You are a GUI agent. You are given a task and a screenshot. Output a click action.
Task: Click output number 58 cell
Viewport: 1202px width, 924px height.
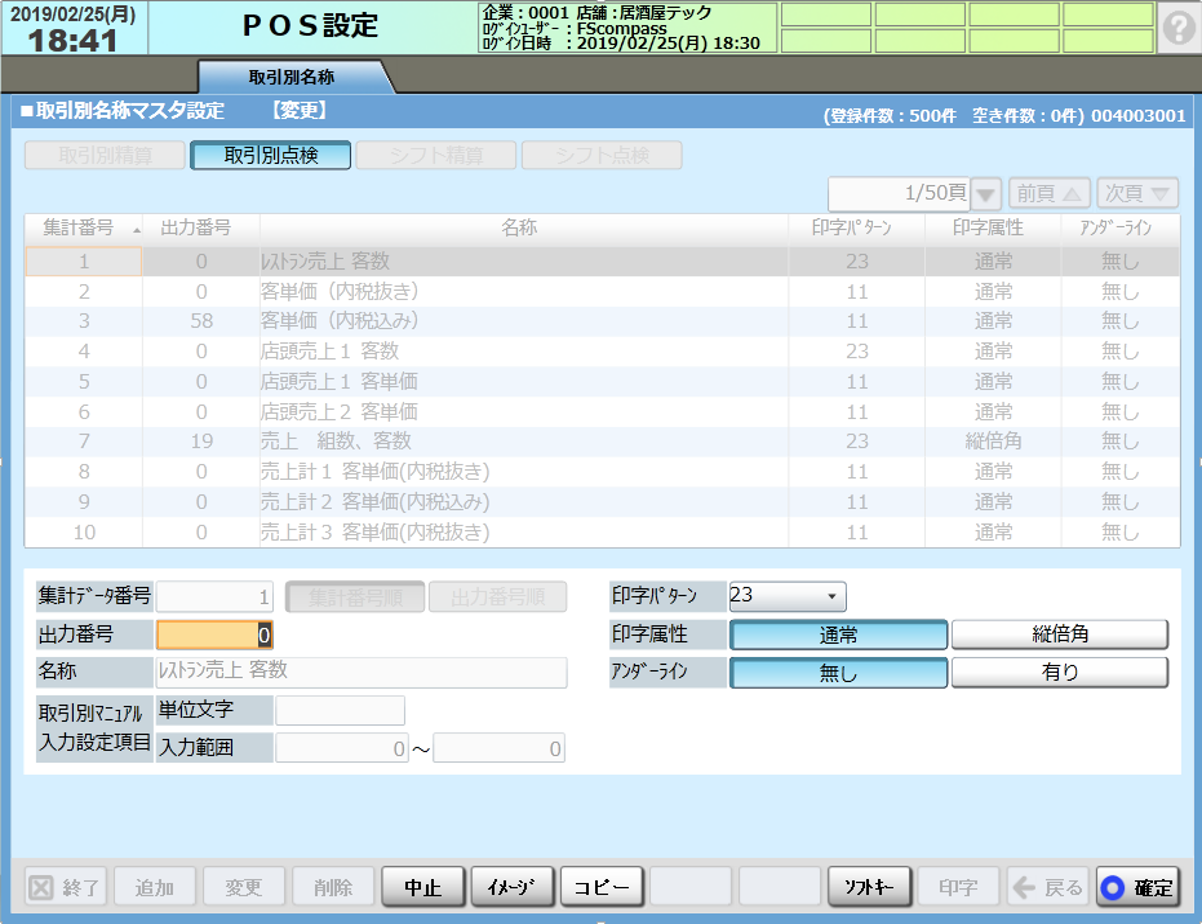coord(201,322)
